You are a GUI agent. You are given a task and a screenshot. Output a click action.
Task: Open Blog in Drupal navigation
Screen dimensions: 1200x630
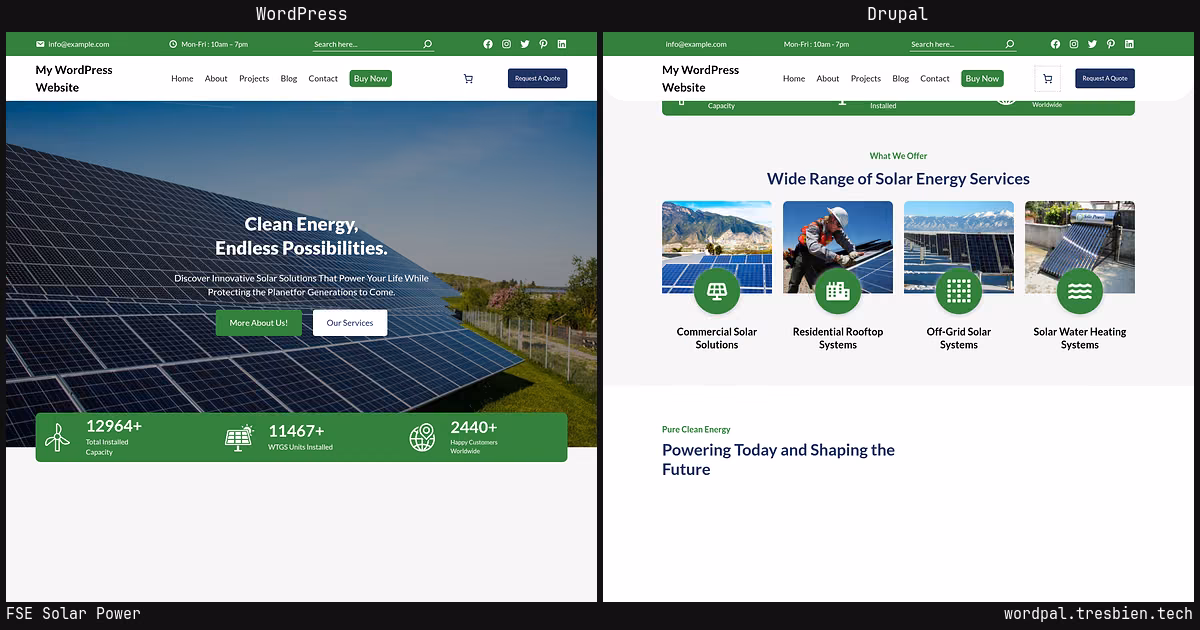pyautogui.click(x=901, y=78)
